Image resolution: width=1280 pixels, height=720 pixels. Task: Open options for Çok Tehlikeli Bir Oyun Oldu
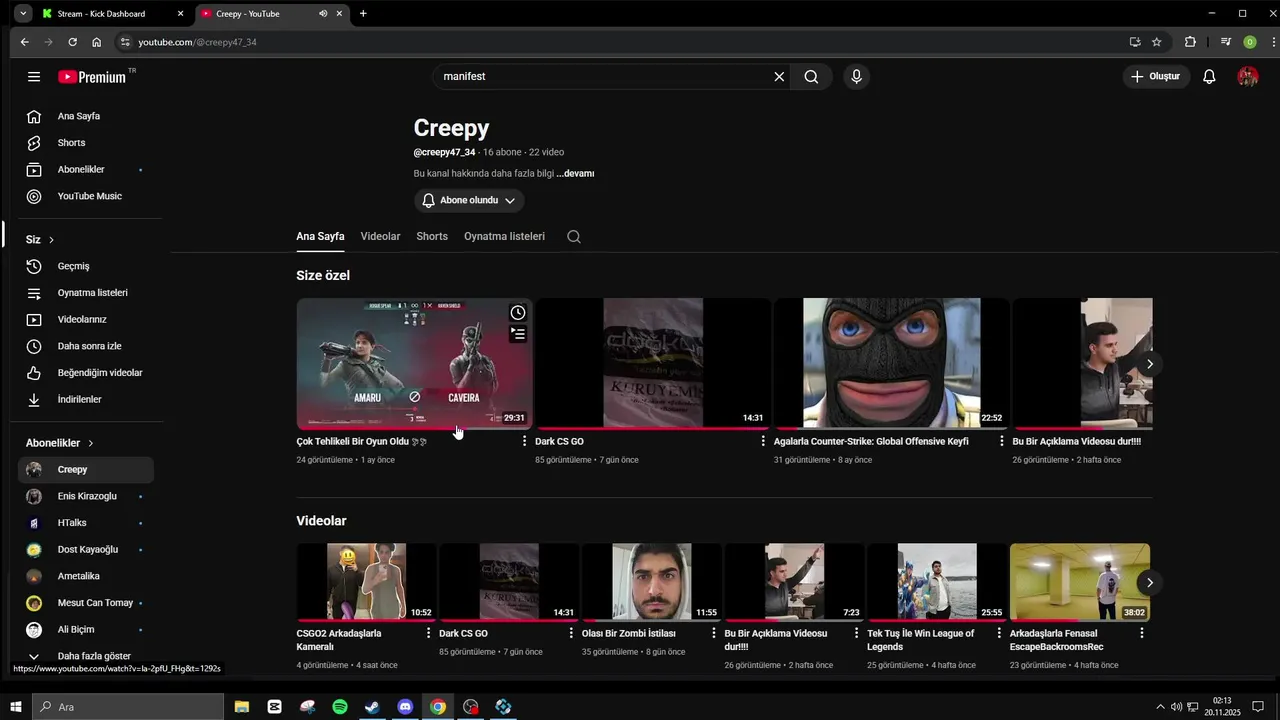click(x=524, y=441)
